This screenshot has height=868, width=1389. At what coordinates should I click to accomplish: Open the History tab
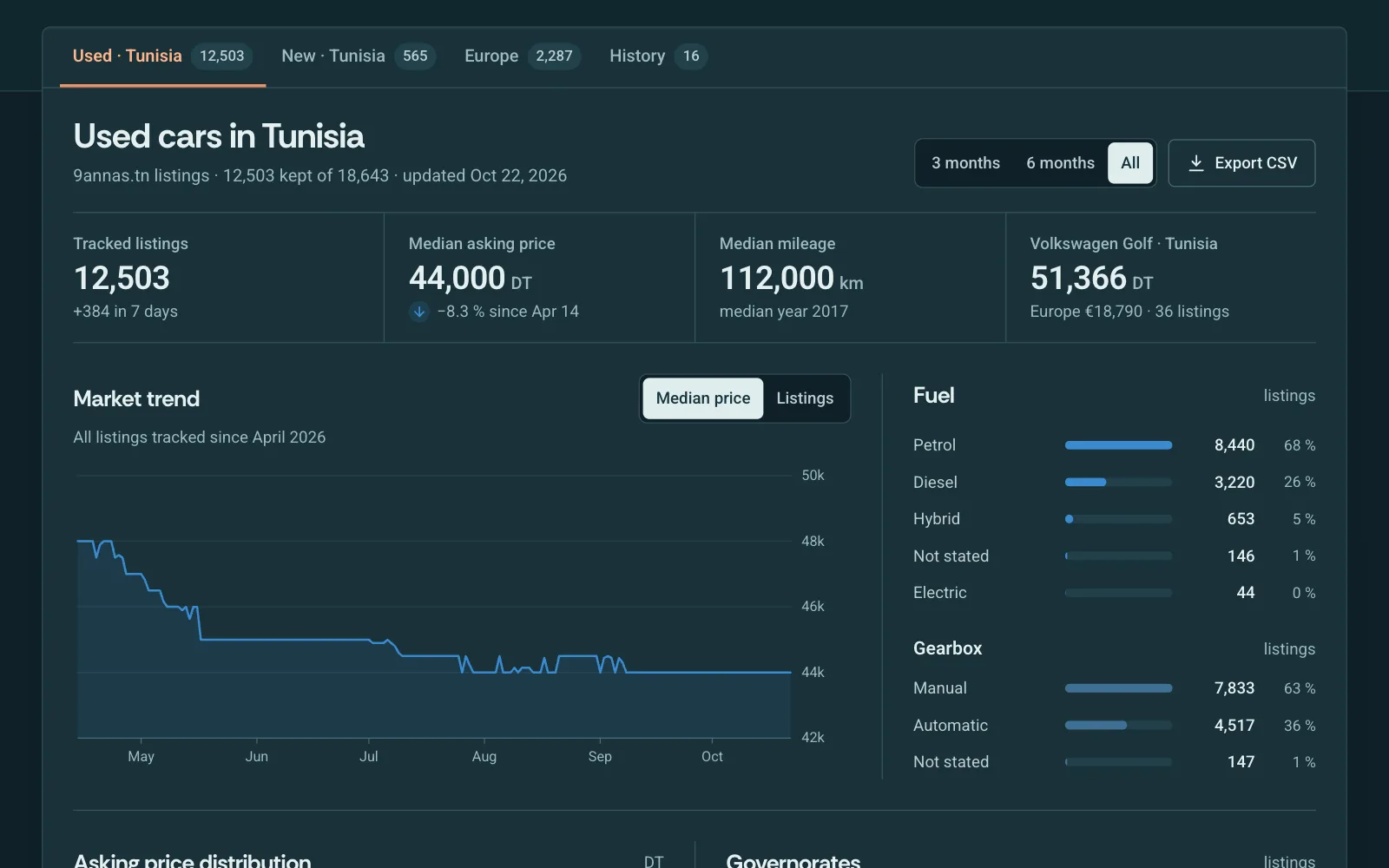tap(658, 56)
